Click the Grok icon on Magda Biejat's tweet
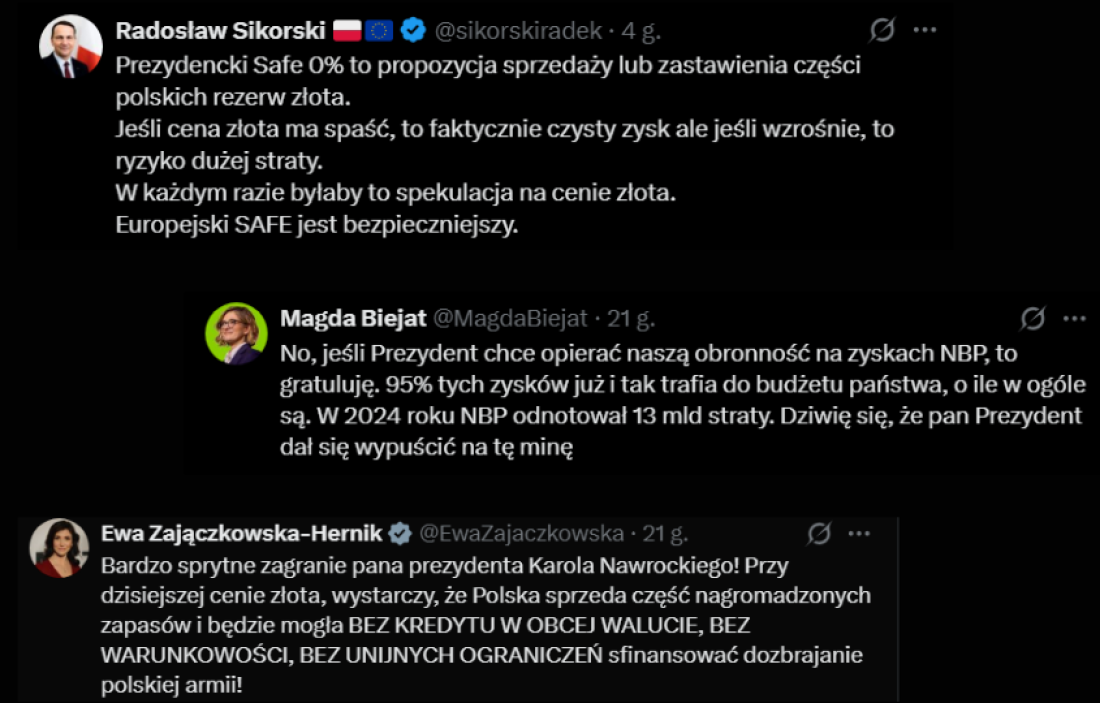The image size is (1100, 703). (x=1032, y=319)
